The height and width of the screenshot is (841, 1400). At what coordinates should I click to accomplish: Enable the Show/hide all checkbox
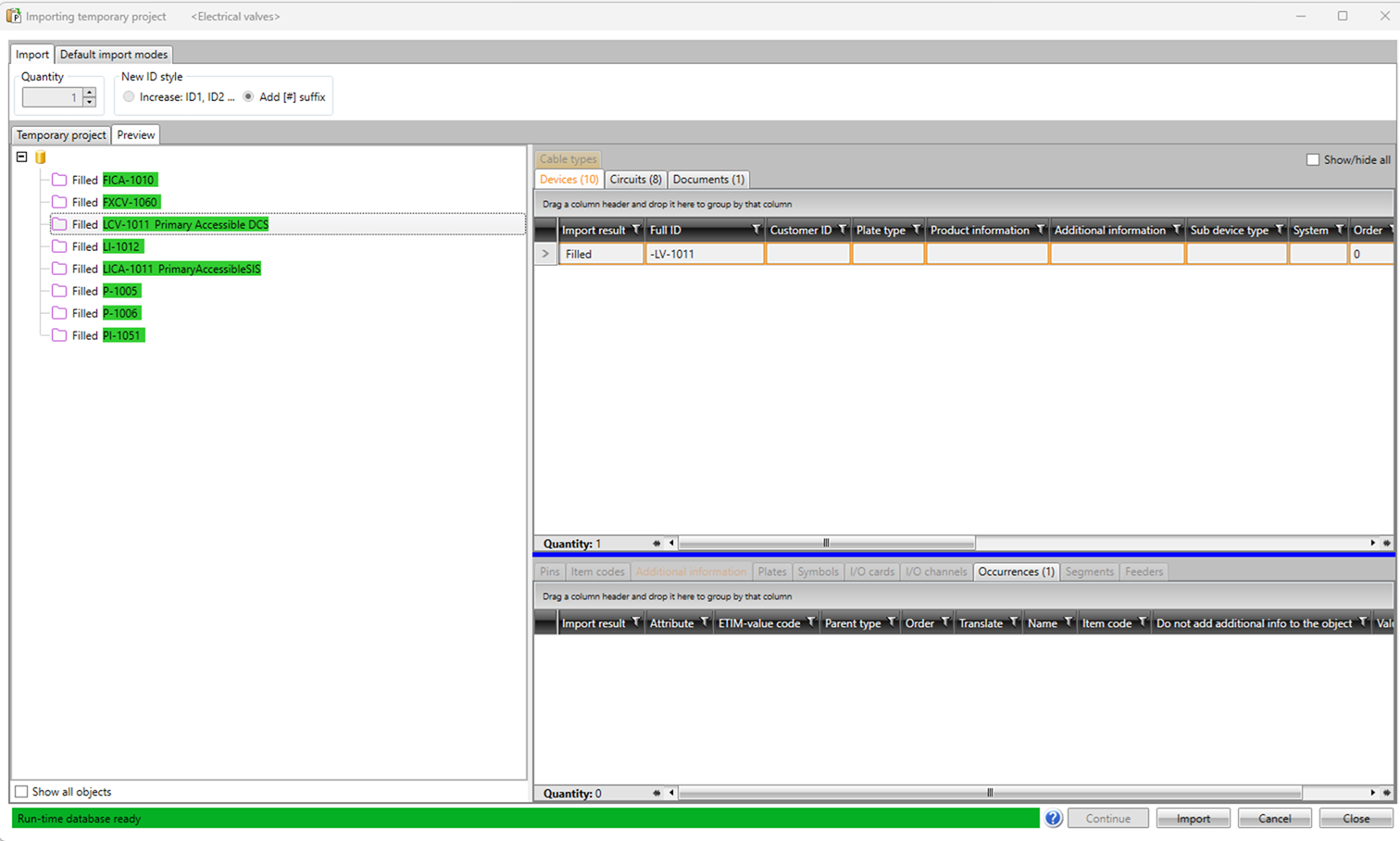1312,159
